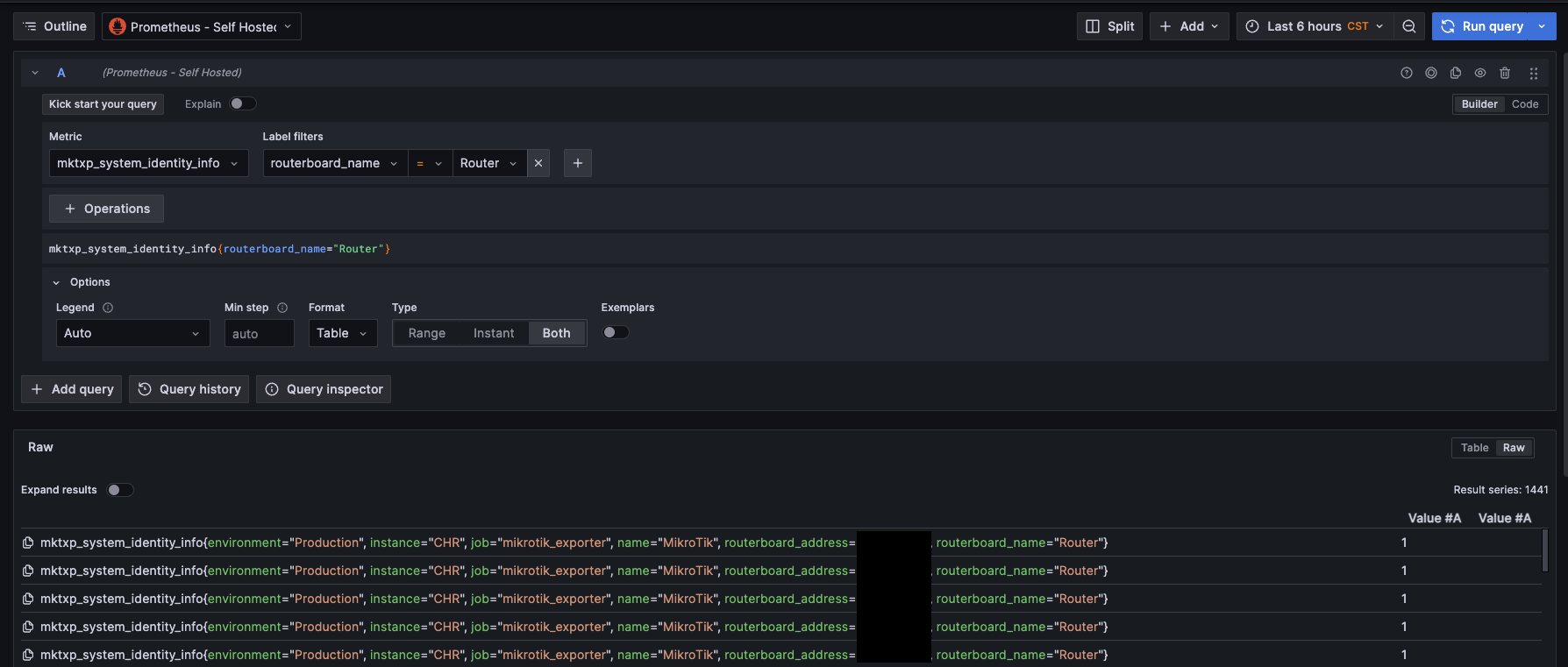This screenshot has width=1568, height=667.
Task: Click the query name letter A
Action: 61,73
